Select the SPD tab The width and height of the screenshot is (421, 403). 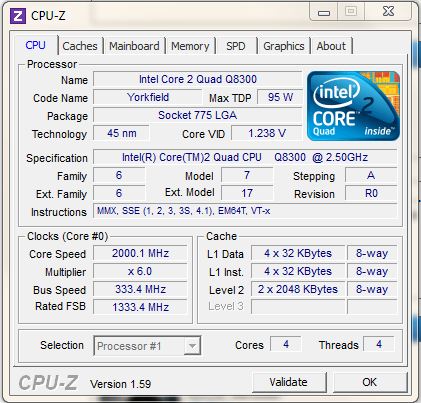(x=236, y=46)
